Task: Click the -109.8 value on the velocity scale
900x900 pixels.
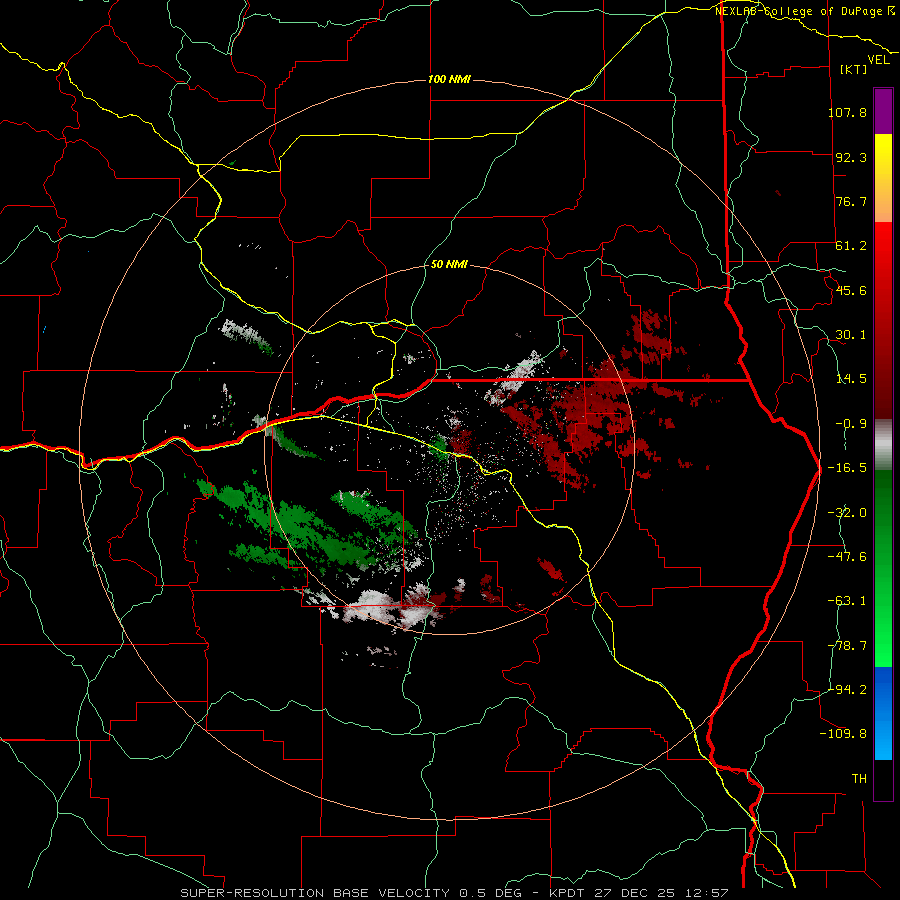Action: 843,734
